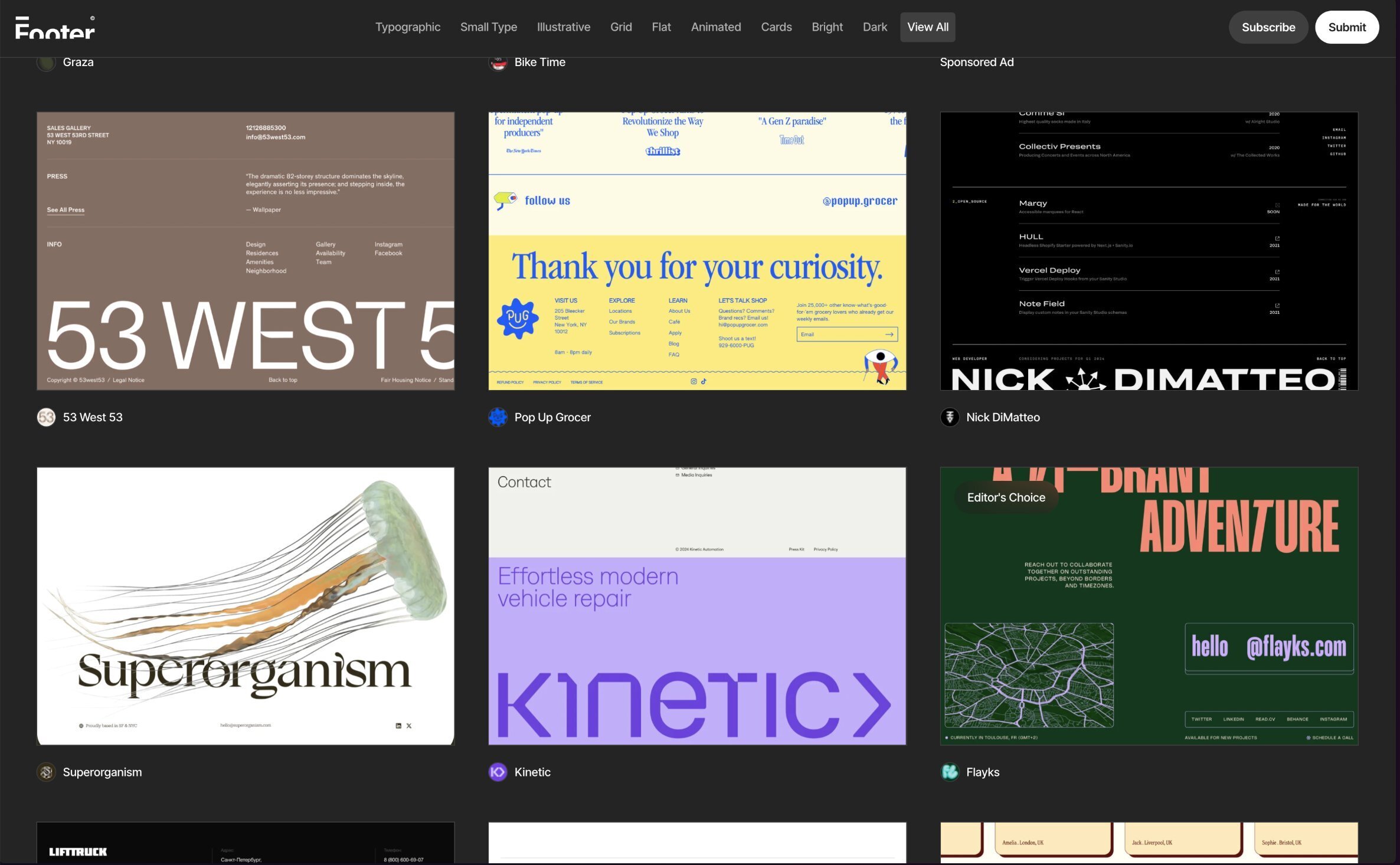Image resolution: width=1400 pixels, height=865 pixels.
Task: Click the Flayks avatar icon
Action: point(950,772)
